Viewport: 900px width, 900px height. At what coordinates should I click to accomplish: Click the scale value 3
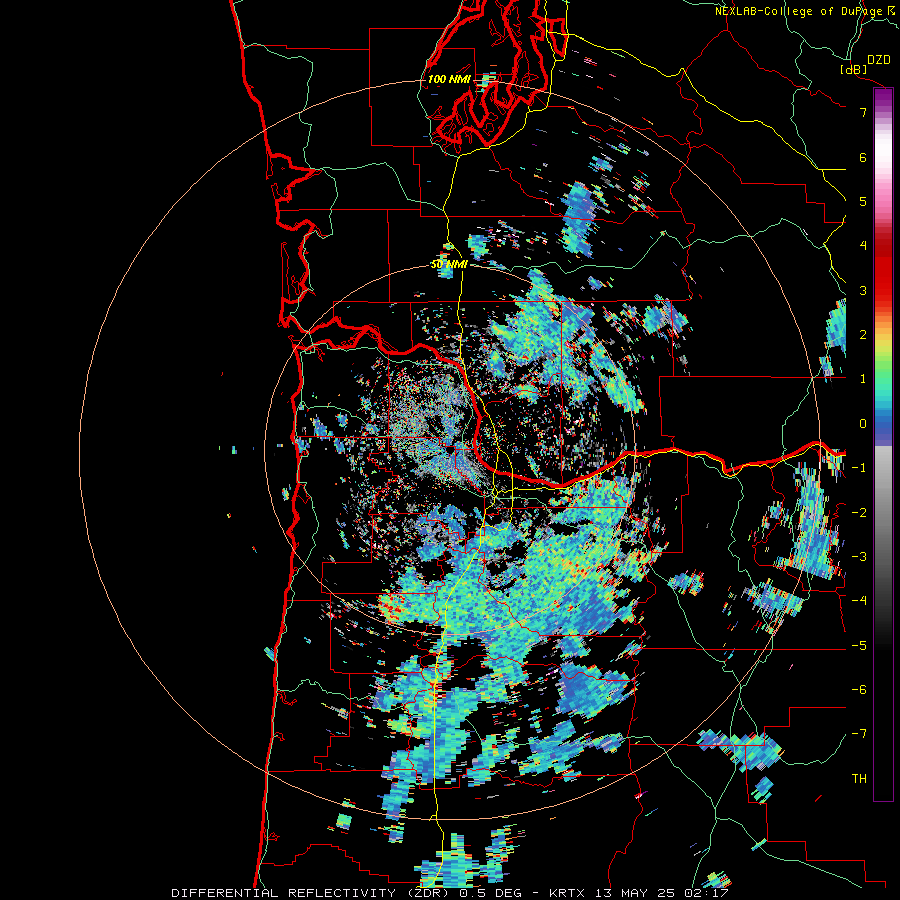(x=863, y=290)
